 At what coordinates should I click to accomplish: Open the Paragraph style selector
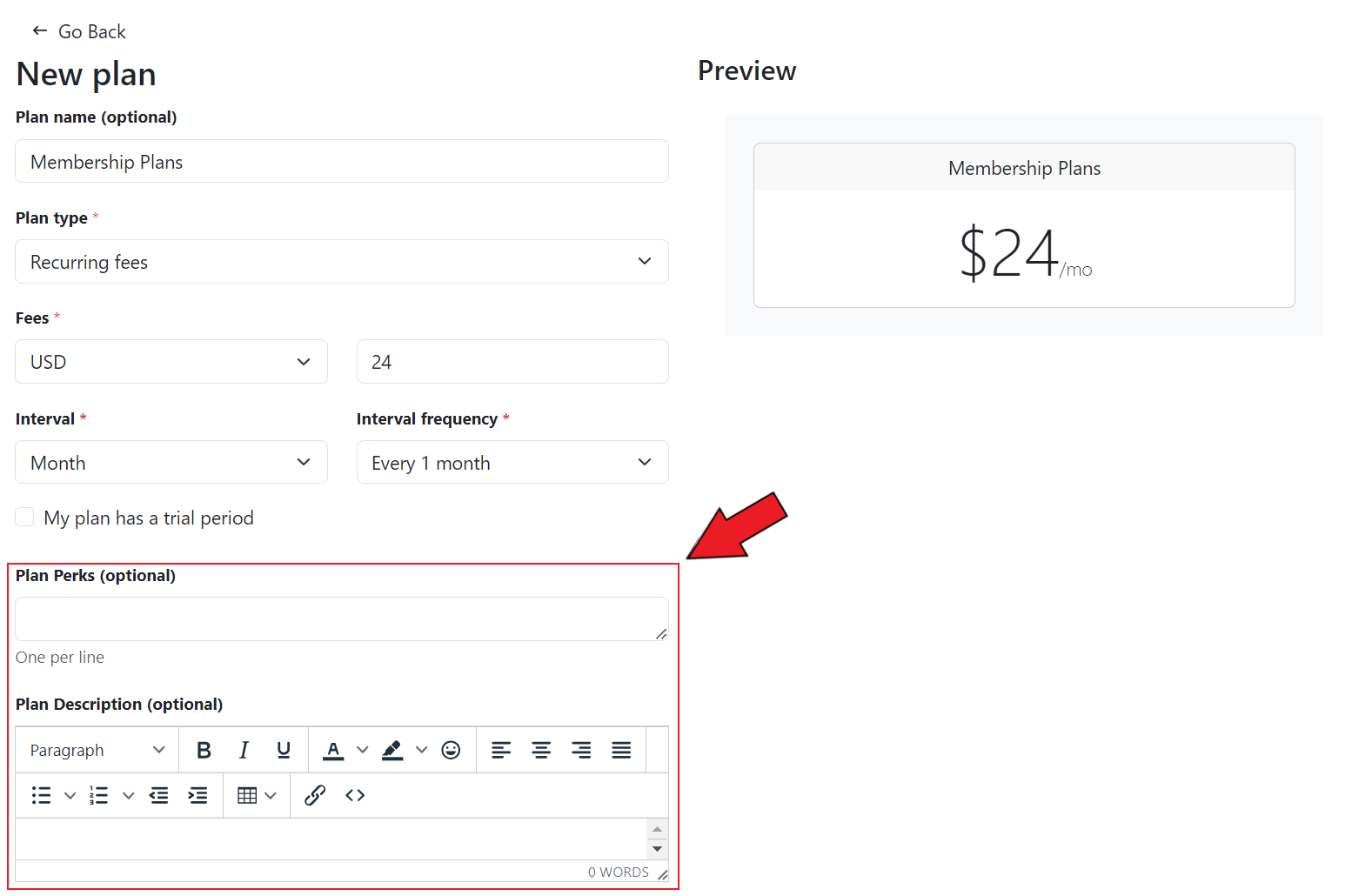pos(97,750)
